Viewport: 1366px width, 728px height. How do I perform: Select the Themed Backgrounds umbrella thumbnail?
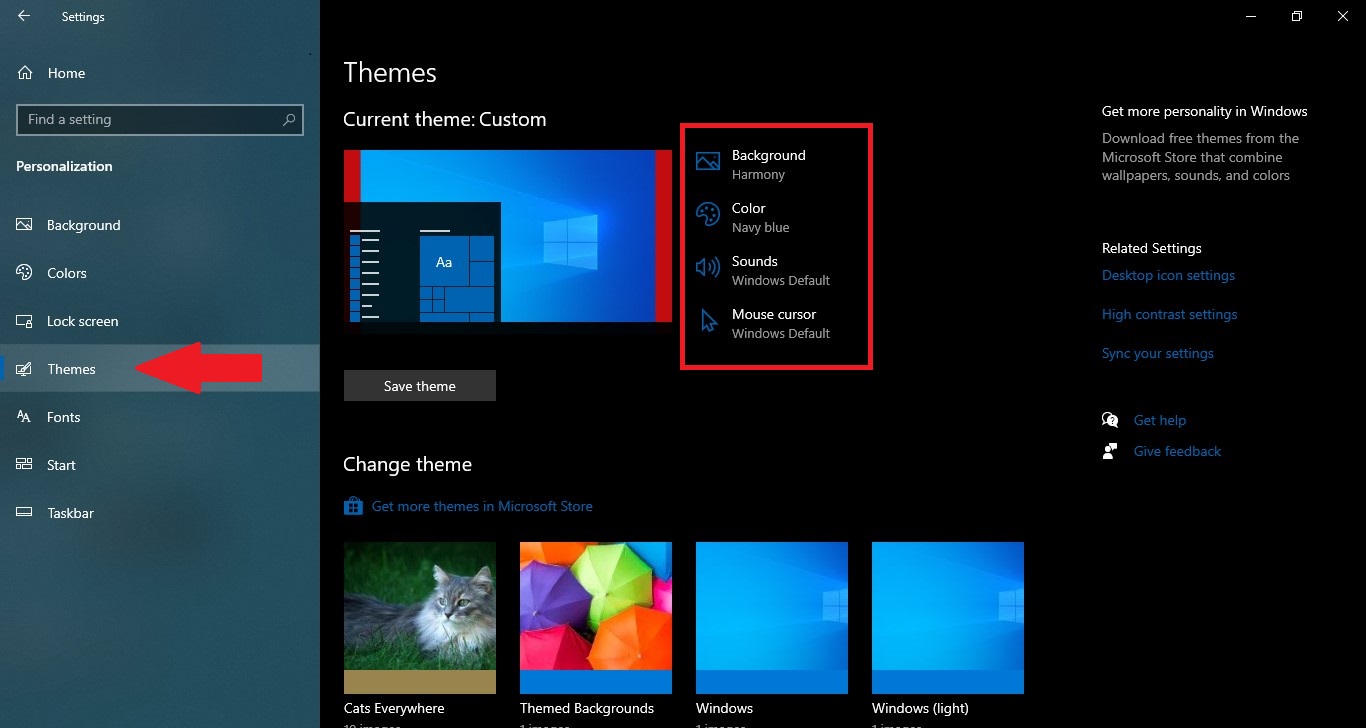pyautogui.click(x=596, y=618)
